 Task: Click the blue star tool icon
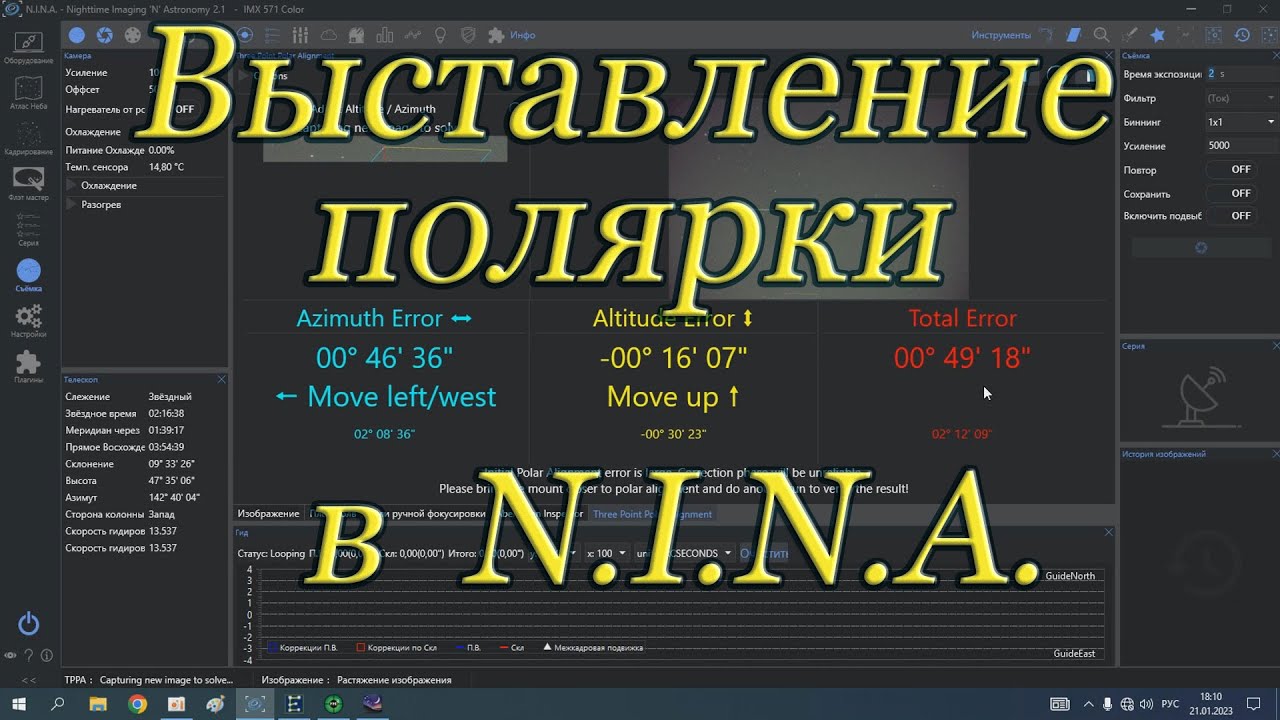tap(1157, 35)
